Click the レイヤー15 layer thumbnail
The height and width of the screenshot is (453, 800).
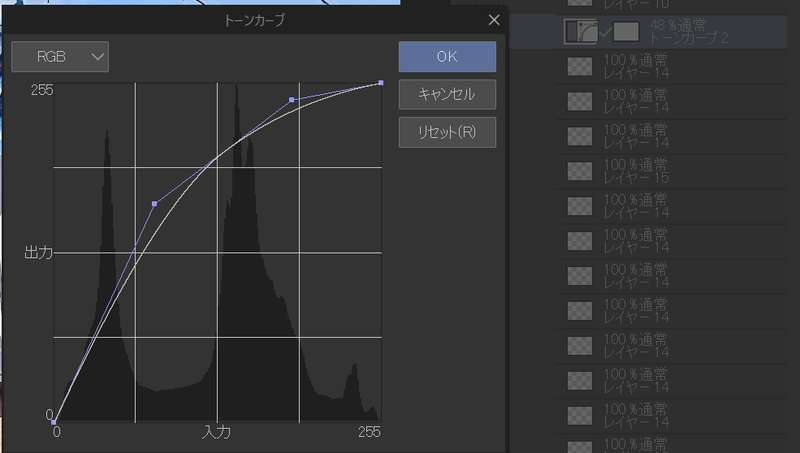point(579,171)
